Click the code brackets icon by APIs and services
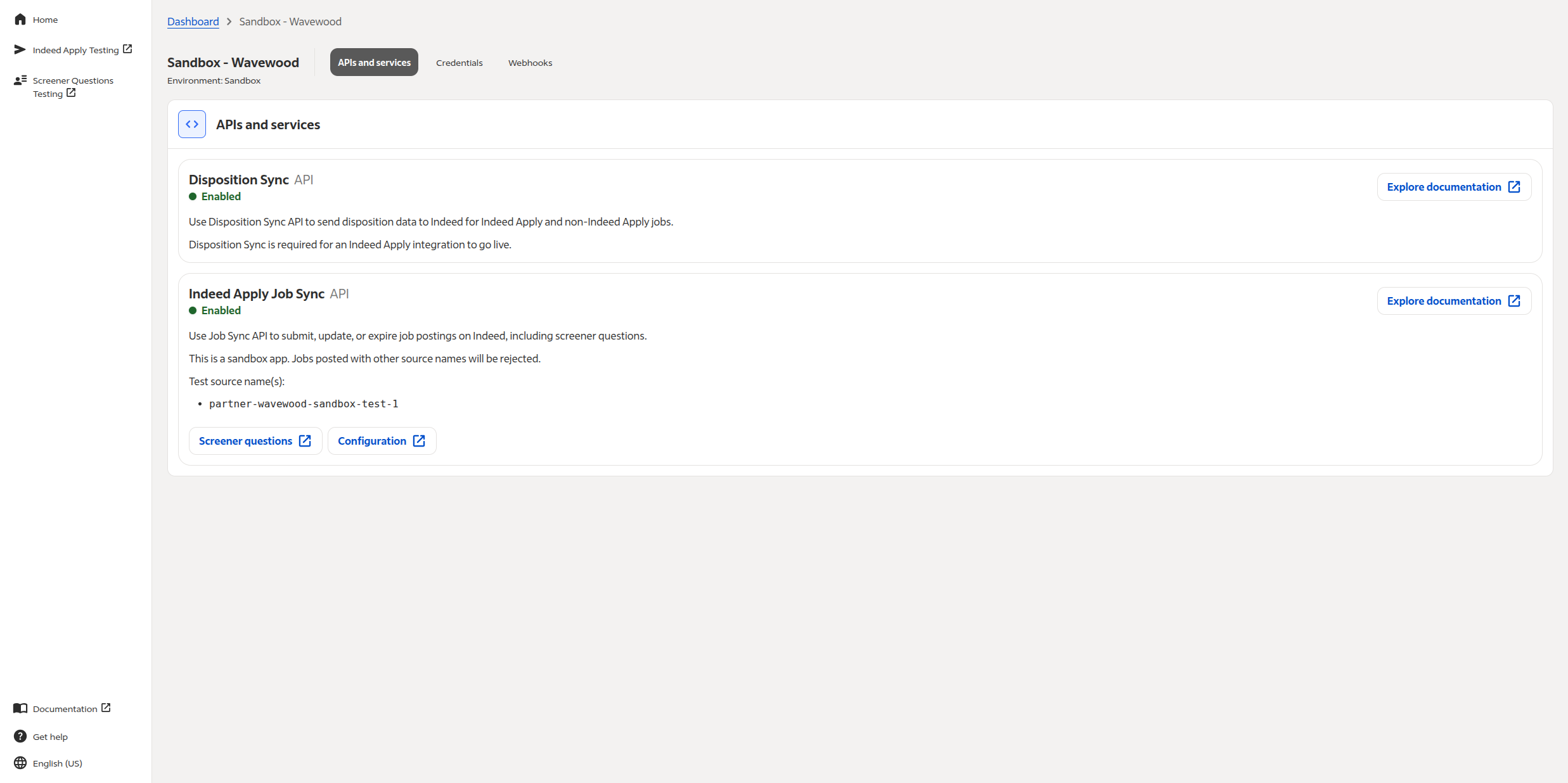 [x=192, y=124]
